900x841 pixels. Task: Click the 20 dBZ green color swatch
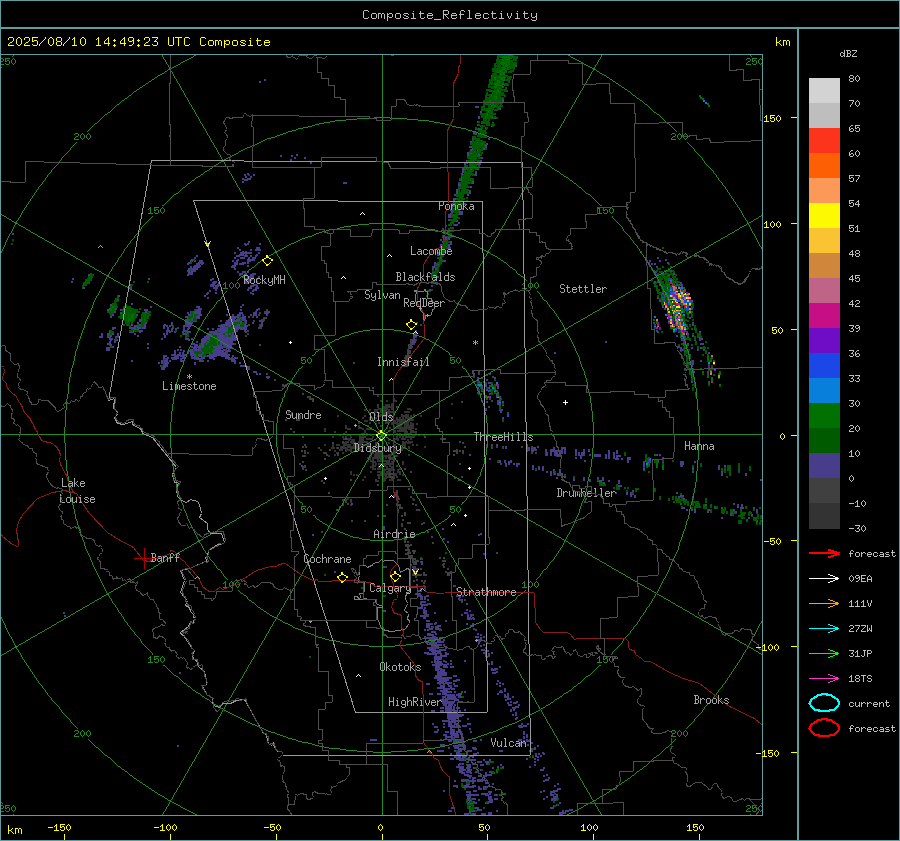(824, 415)
